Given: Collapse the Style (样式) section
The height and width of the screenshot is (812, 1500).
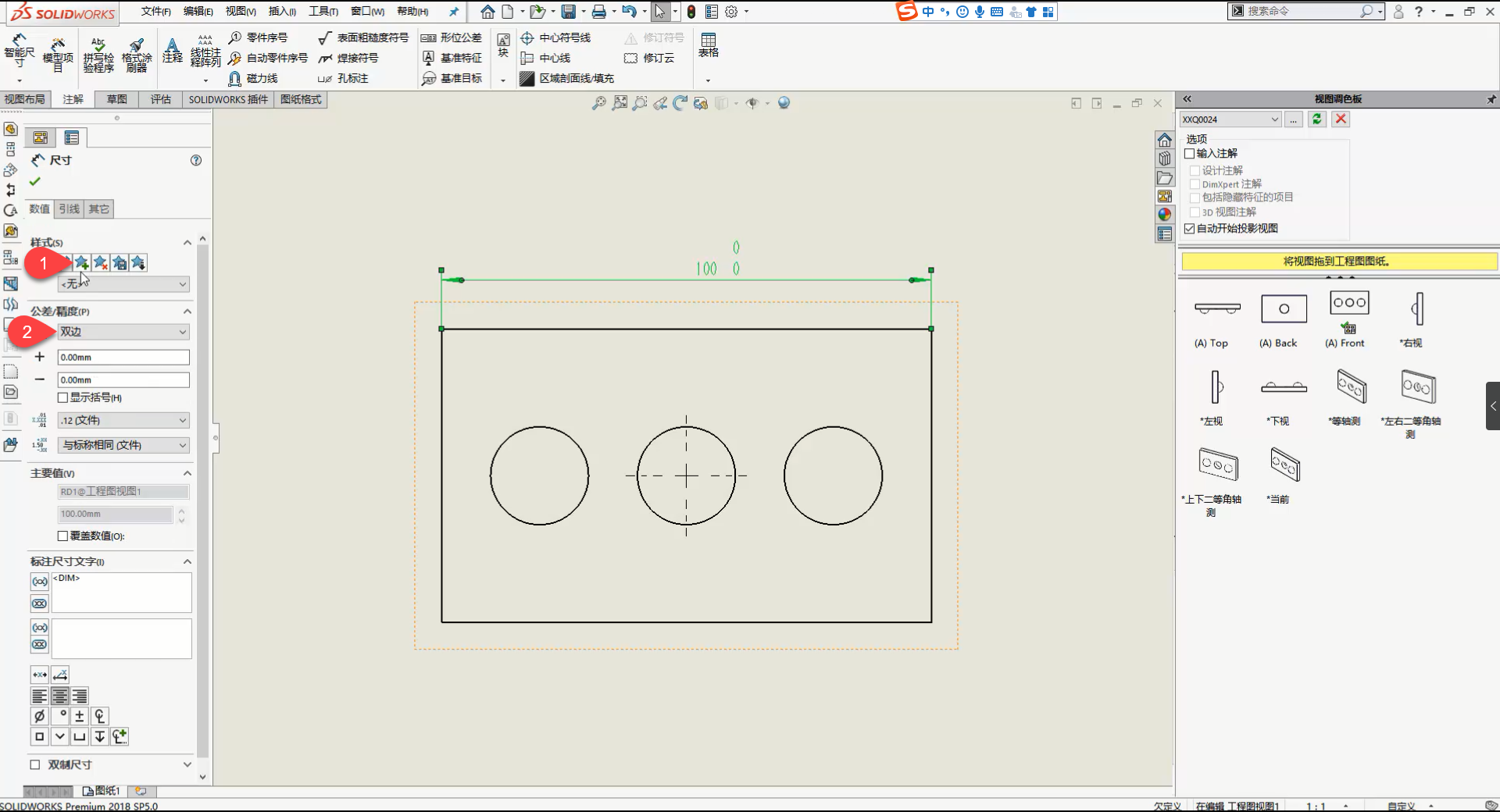Looking at the screenshot, I should 187,243.
